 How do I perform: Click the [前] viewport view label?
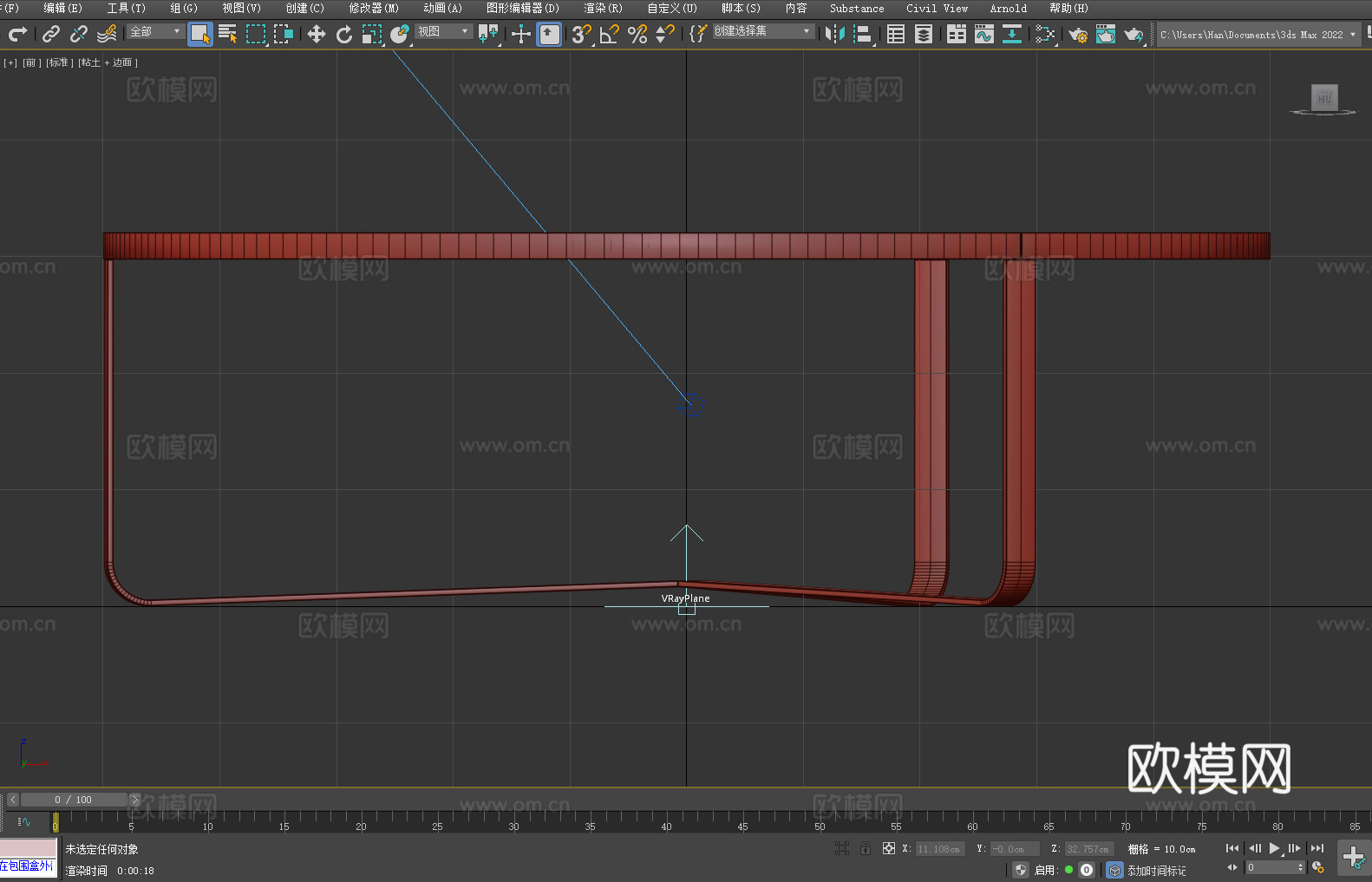[31, 62]
